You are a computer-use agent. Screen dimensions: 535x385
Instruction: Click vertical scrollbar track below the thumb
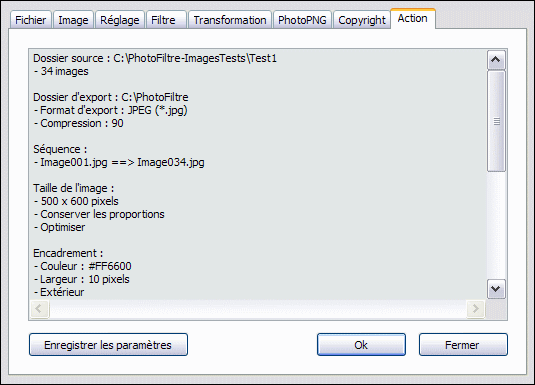(496, 225)
